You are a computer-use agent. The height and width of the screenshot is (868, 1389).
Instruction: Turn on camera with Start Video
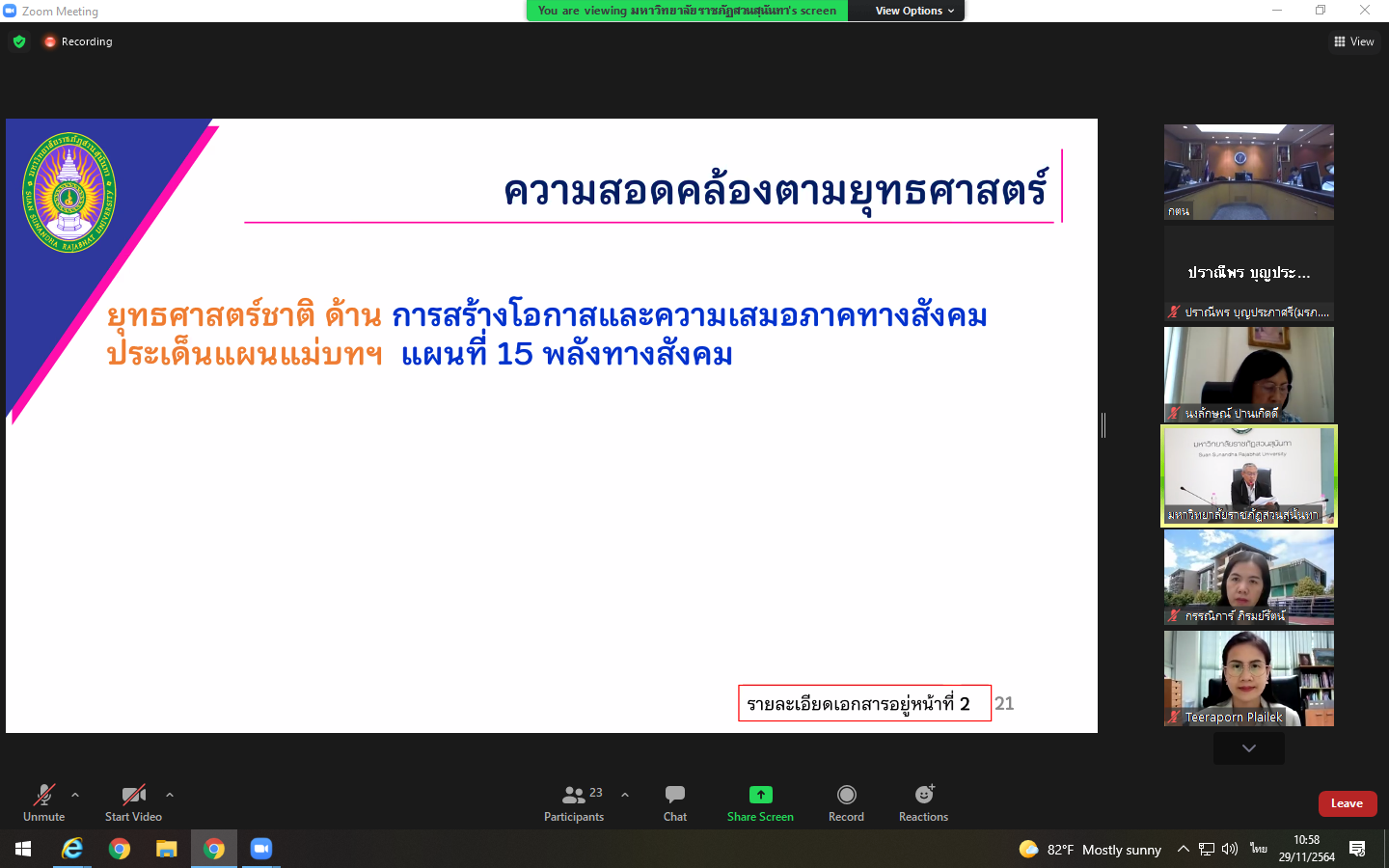133,802
